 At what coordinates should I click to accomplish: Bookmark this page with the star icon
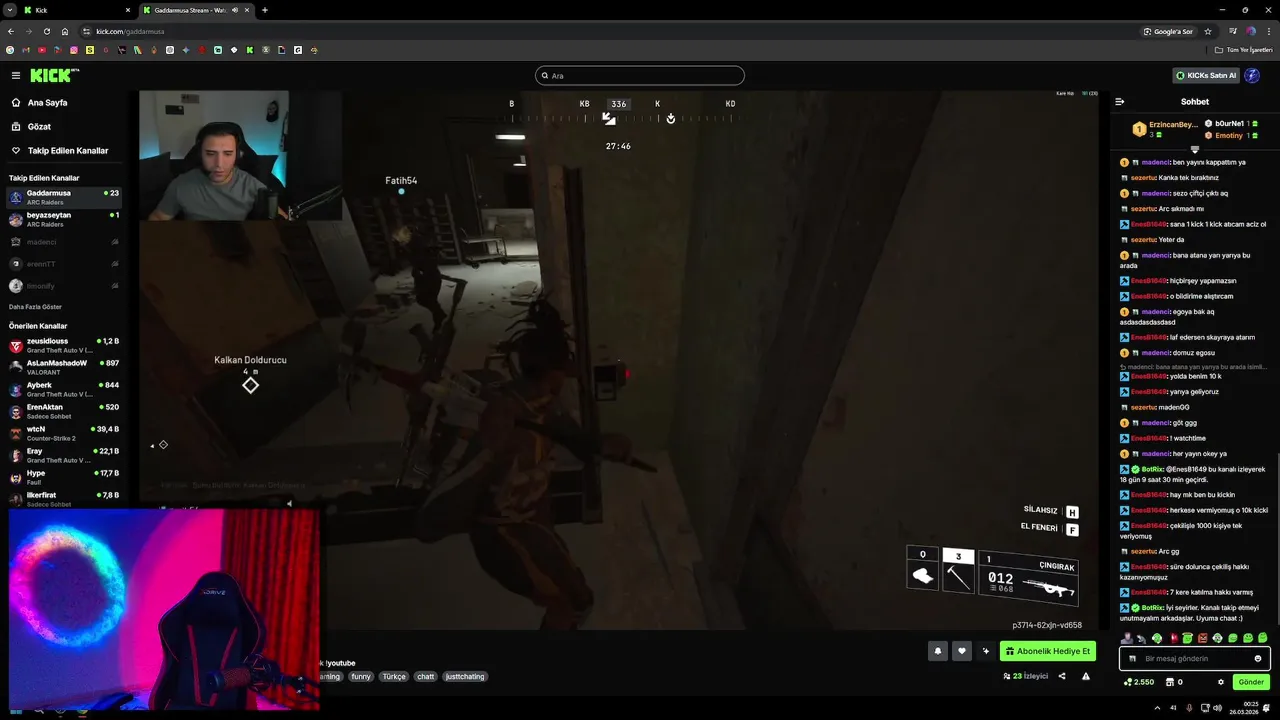click(x=1208, y=31)
